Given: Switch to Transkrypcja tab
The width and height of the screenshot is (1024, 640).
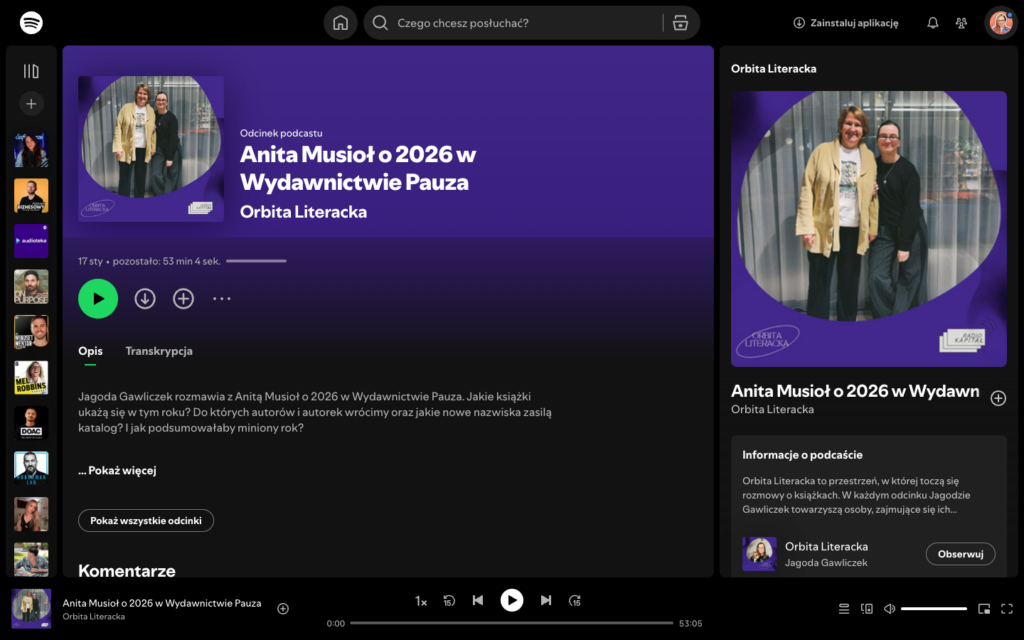Looking at the screenshot, I should pyautogui.click(x=159, y=351).
